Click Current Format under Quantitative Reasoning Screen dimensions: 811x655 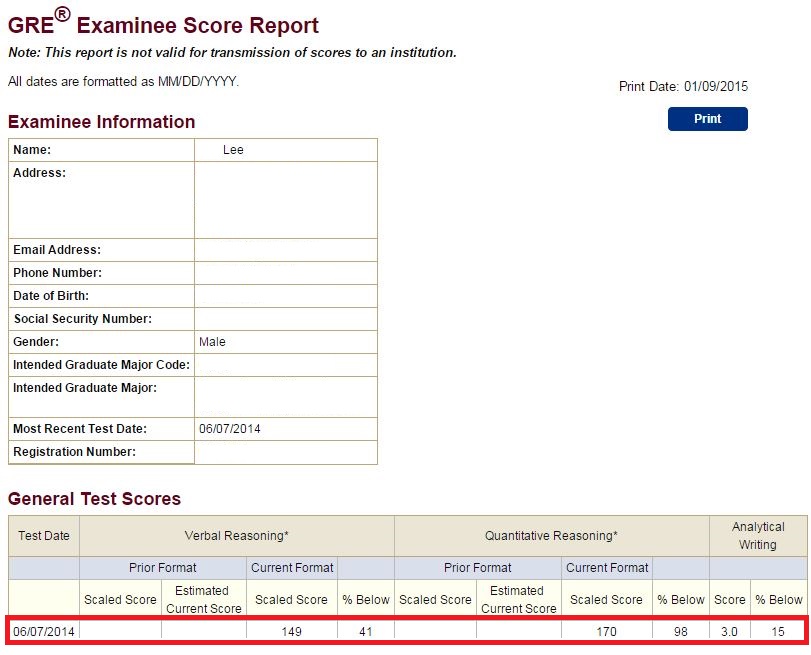click(607, 568)
